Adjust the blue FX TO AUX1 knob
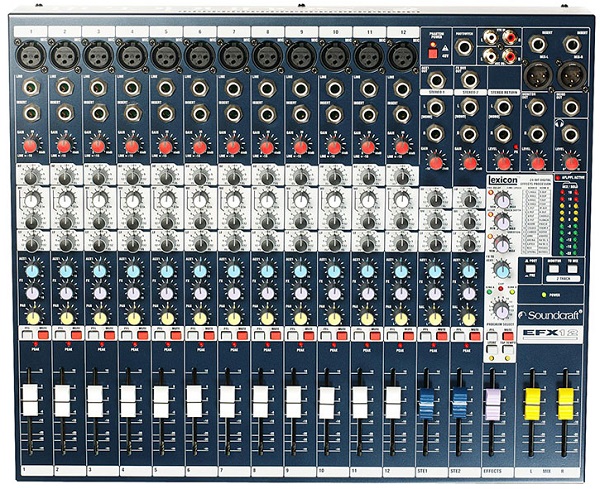Viewport: 600px width, 489px height. click(502, 270)
